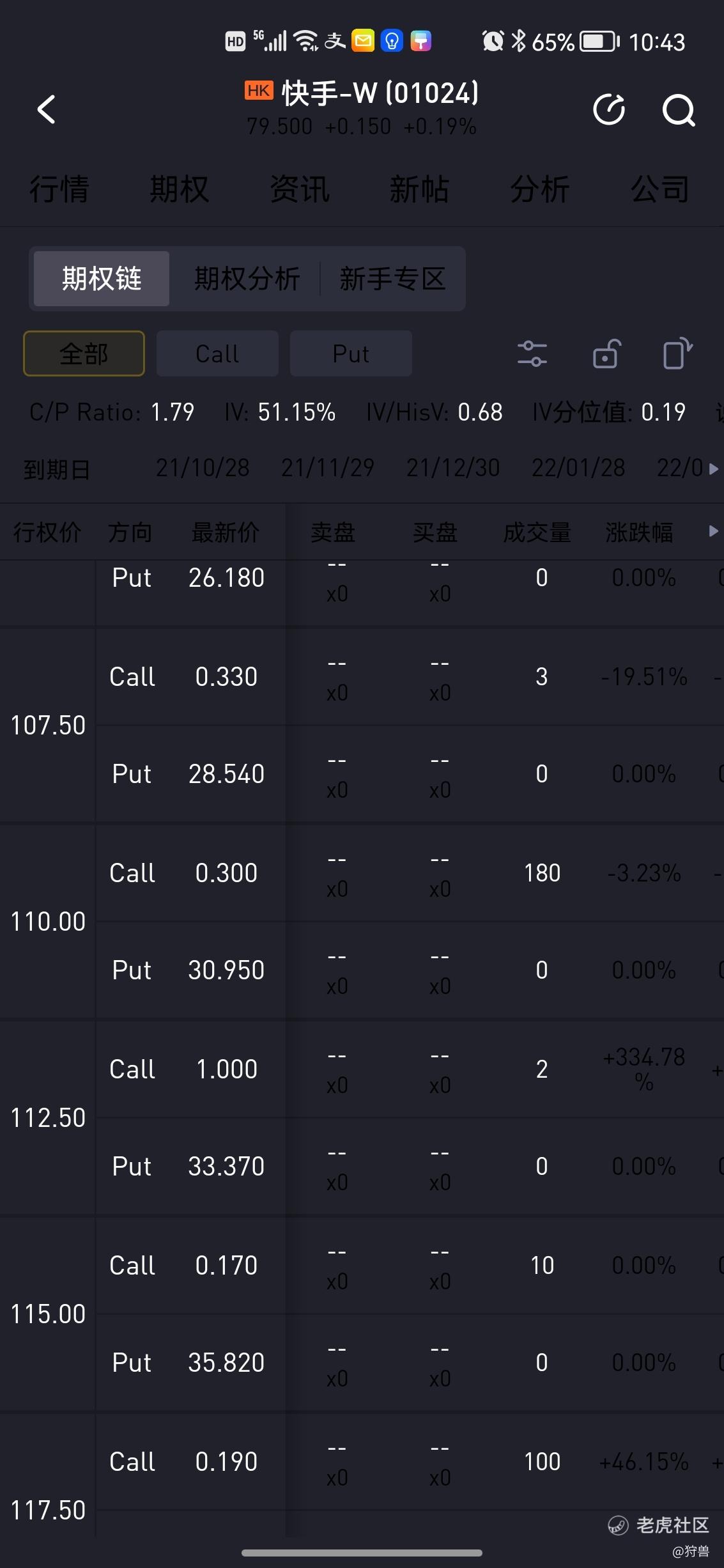Open the 期权分析 tab
This screenshot has height=1568, width=724.
pos(247,279)
